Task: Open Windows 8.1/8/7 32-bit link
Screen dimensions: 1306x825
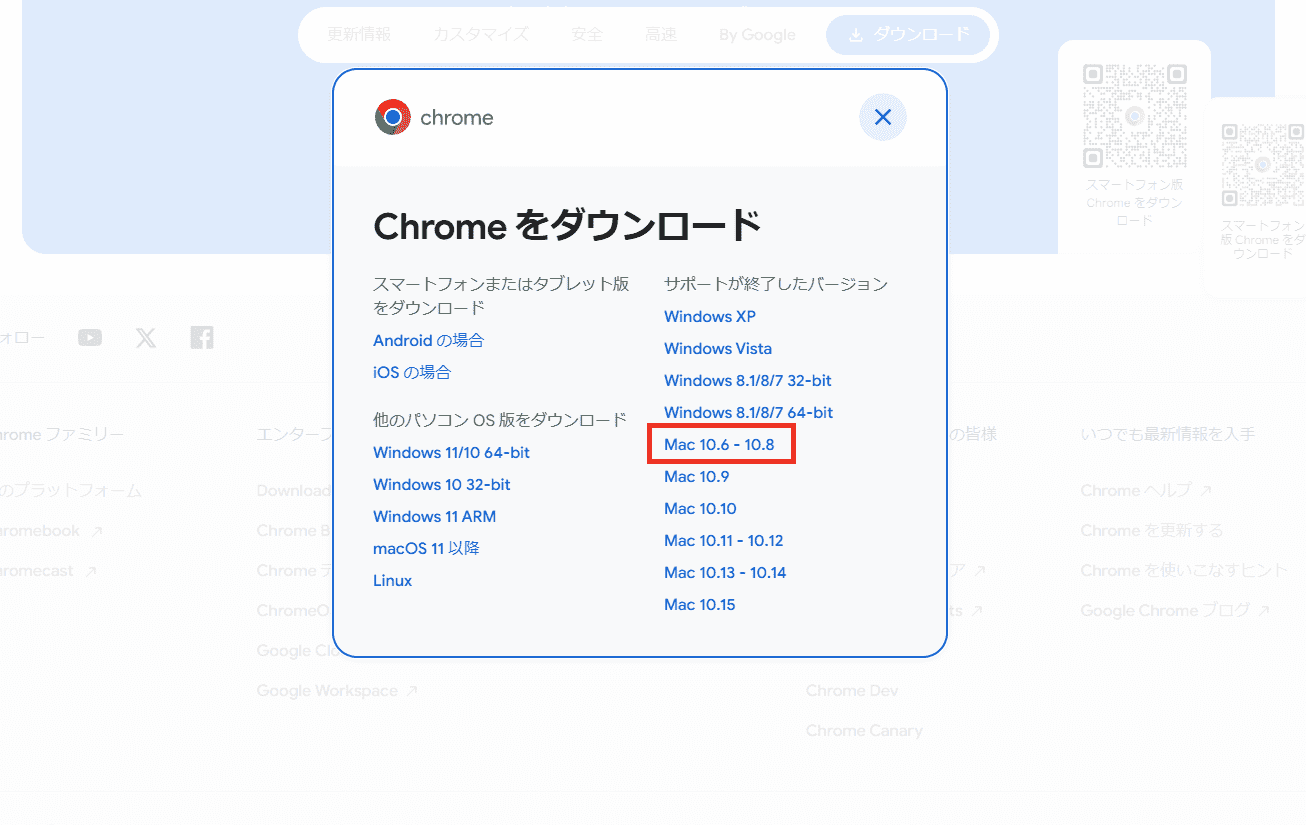Action: pyautogui.click(x=748, y=380)
